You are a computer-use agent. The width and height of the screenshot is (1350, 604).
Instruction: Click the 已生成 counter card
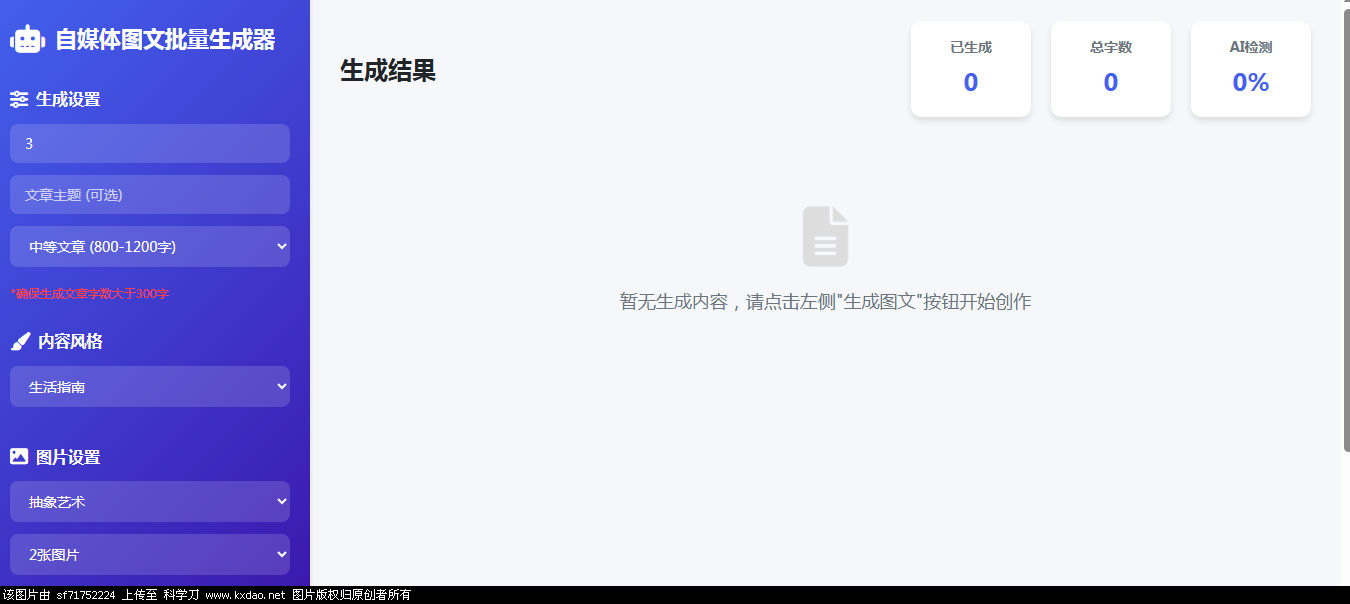tap(970, 69)
